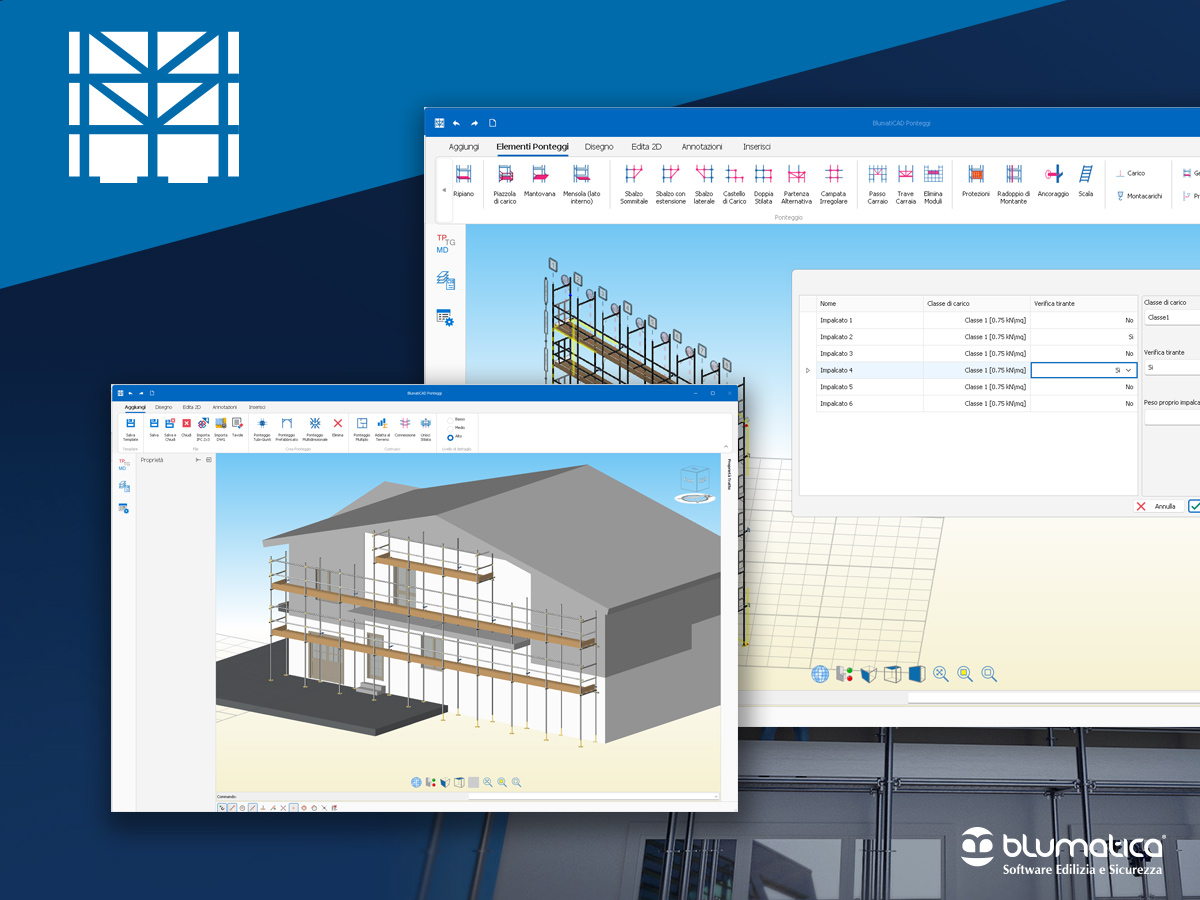This screenshot has height=900, width=1200.
Task: Click Elimina icon in front ribbon
Action: (x=338, y=427)
